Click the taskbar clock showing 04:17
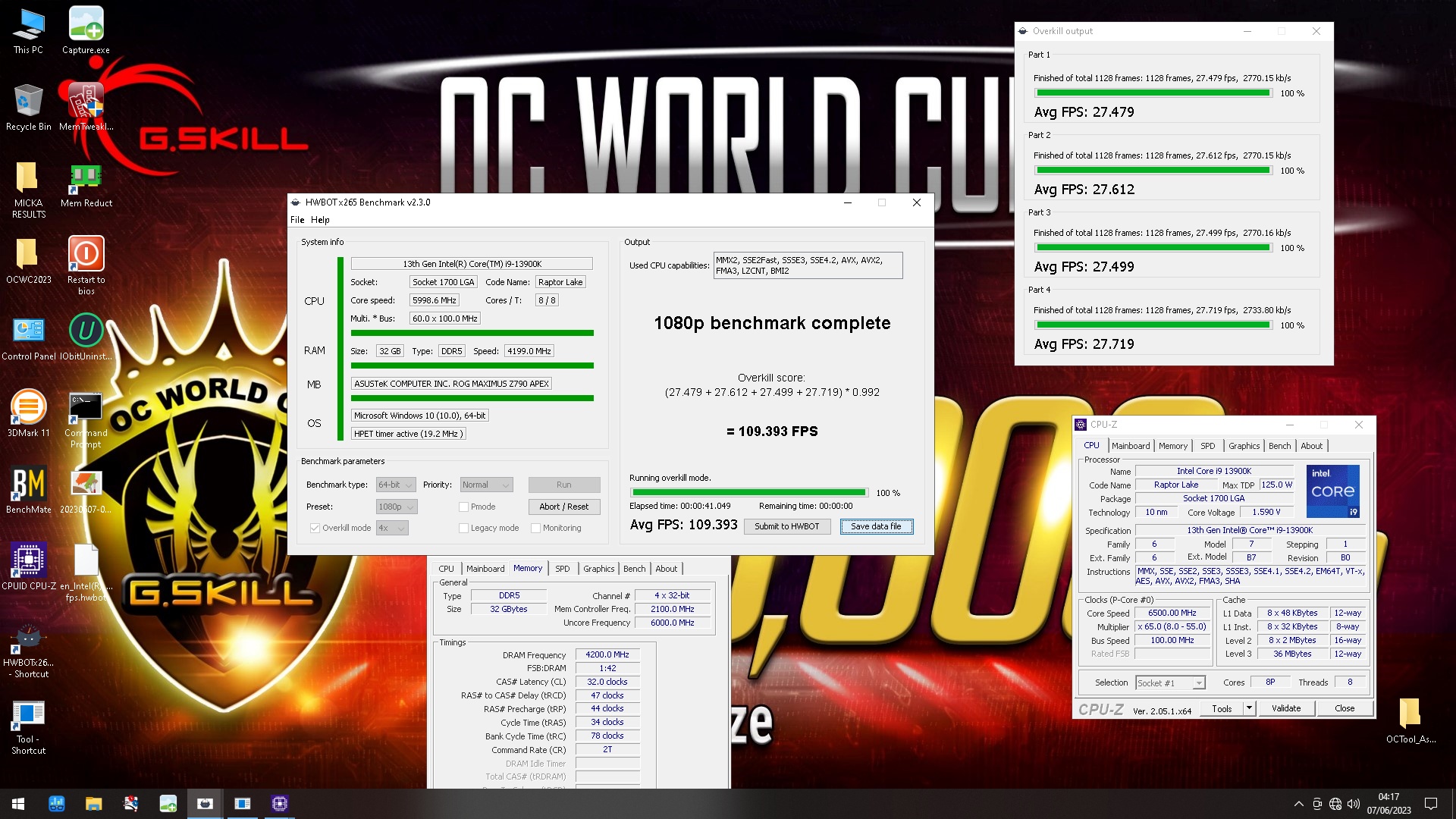This screenshot has height=819, width=1456. pos(1389,804)
